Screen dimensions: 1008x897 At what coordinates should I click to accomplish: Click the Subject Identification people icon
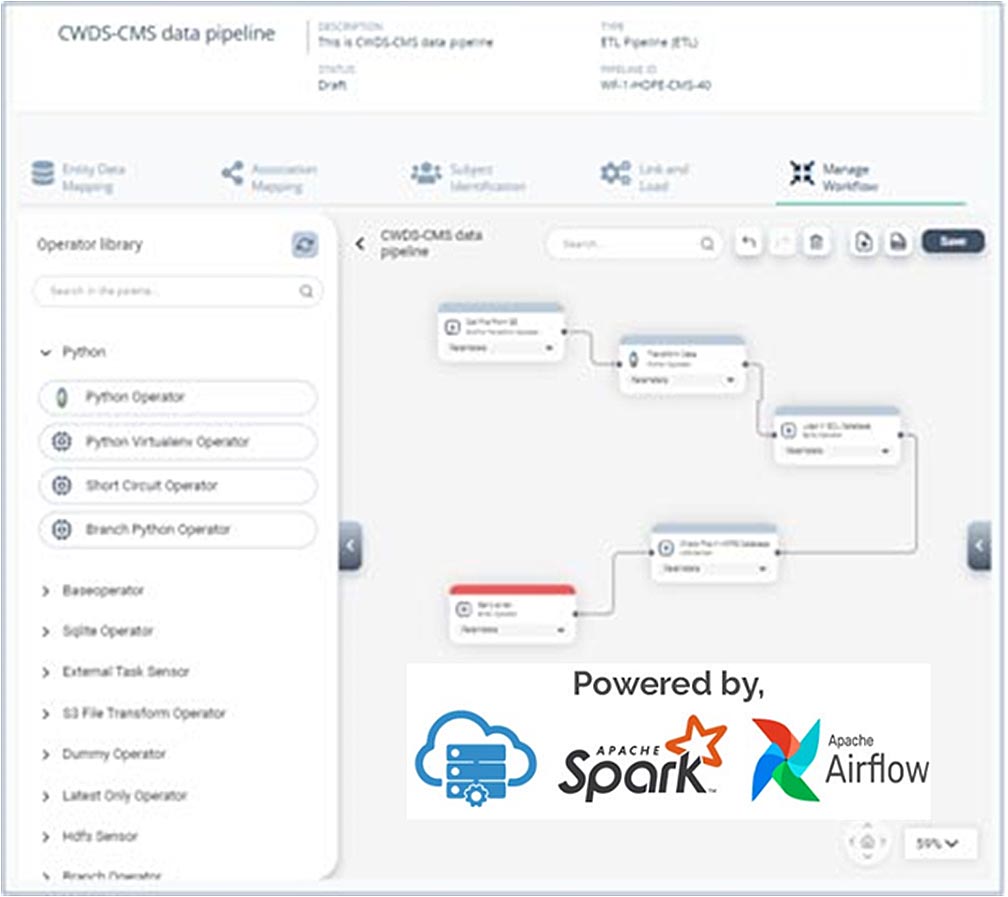pos(426,173)
